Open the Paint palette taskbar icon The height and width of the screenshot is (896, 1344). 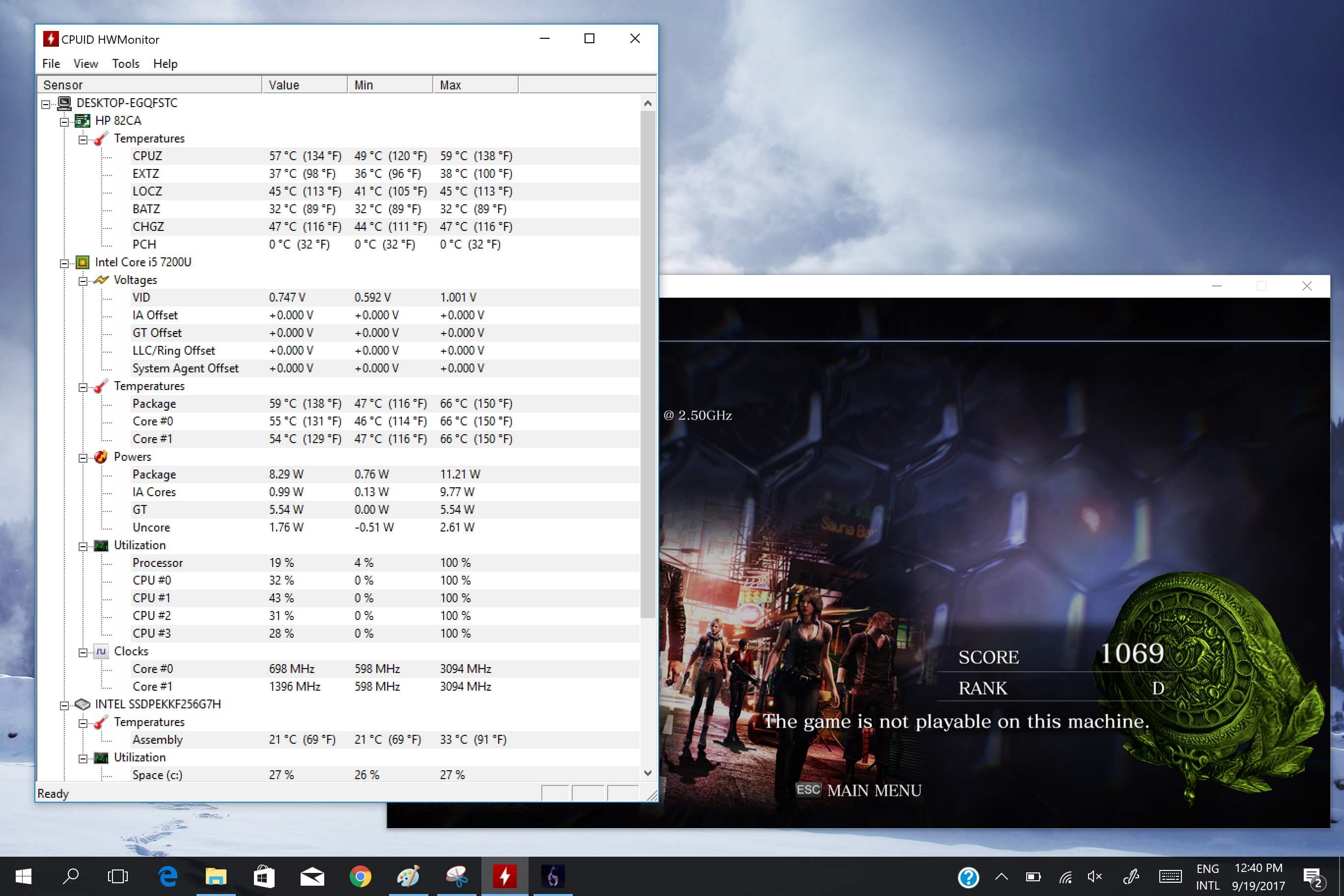(408, 876)
